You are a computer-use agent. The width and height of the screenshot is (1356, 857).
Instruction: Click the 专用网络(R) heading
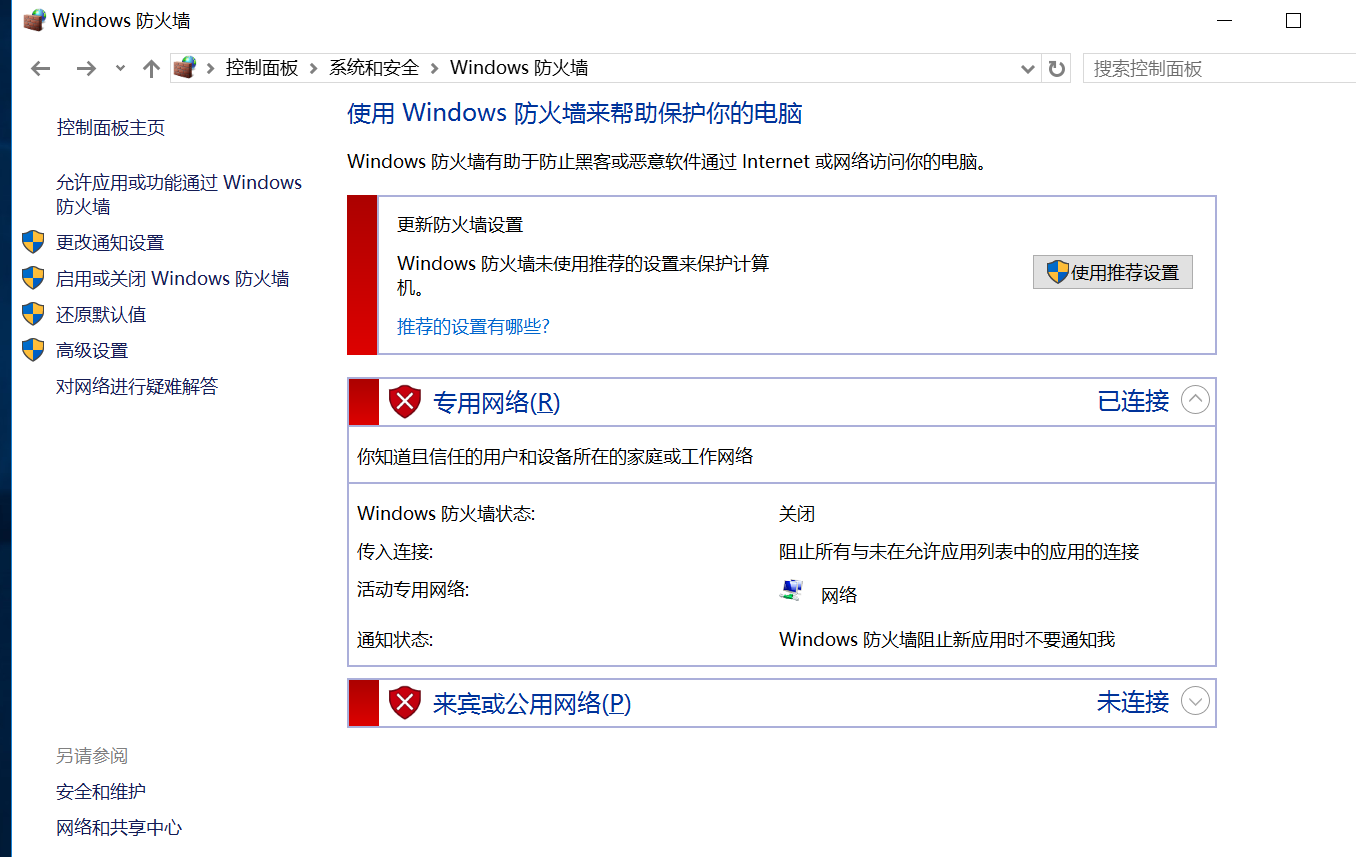pos(496,402)
